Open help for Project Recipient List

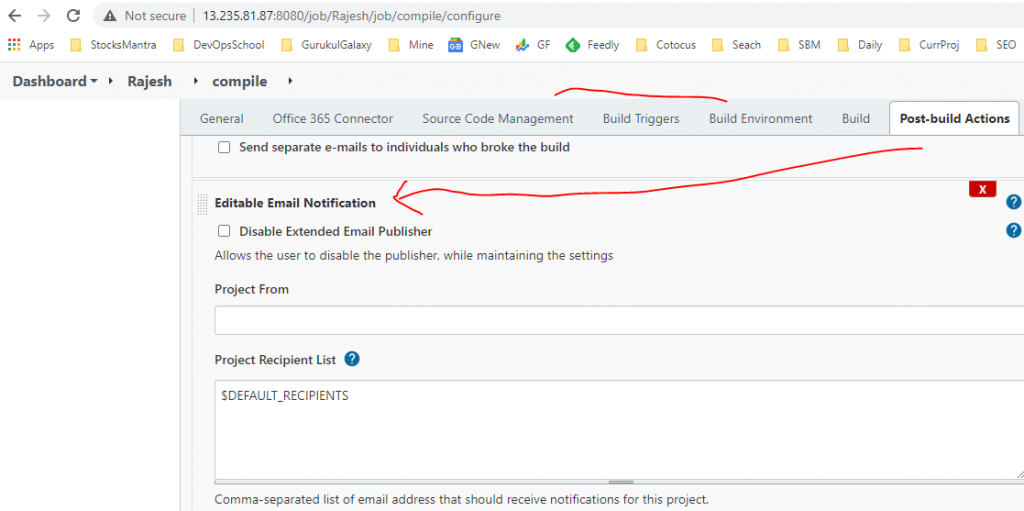tap(352, 359)
